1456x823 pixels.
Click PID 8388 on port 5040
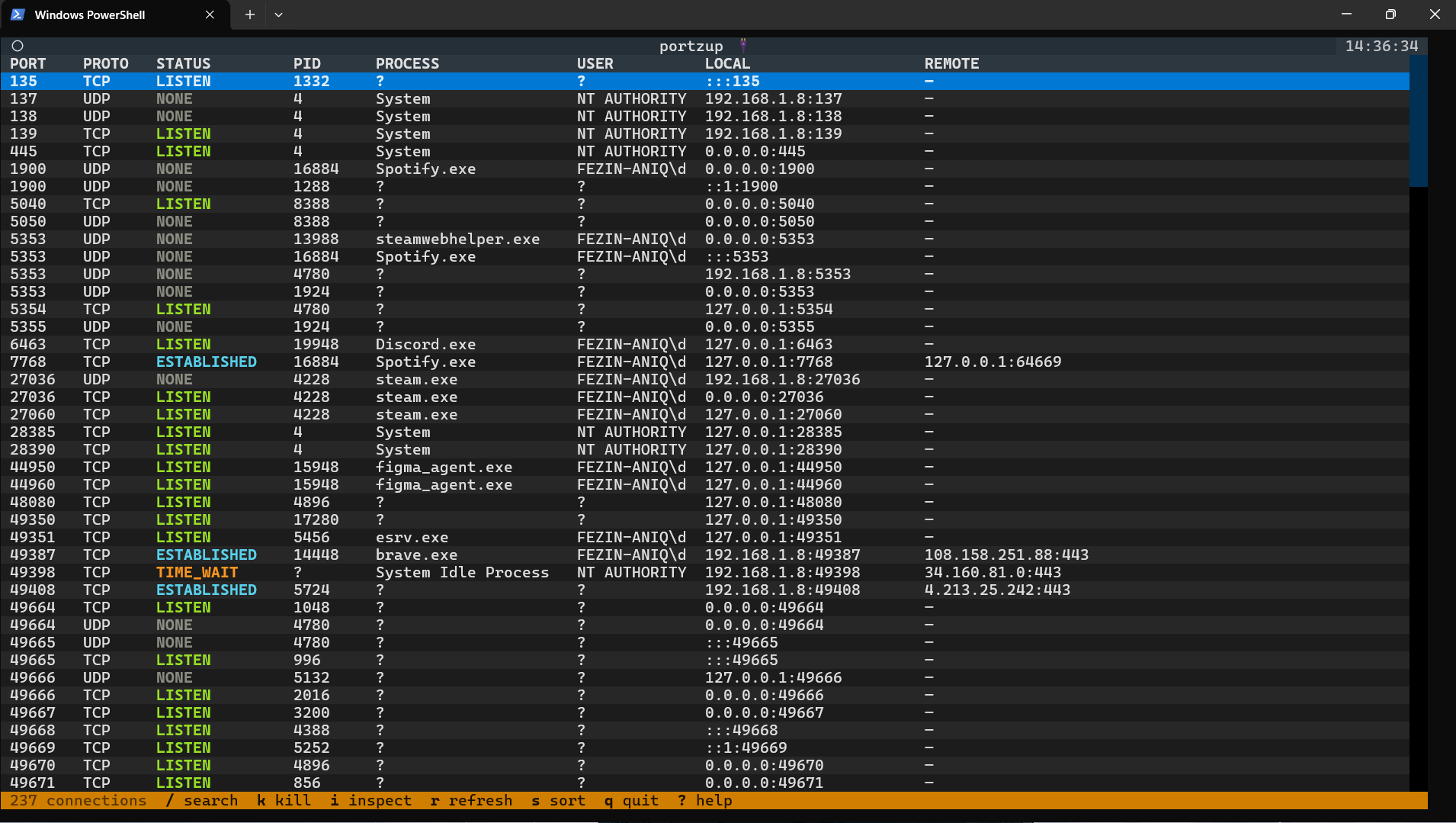[x=311, y=204]
